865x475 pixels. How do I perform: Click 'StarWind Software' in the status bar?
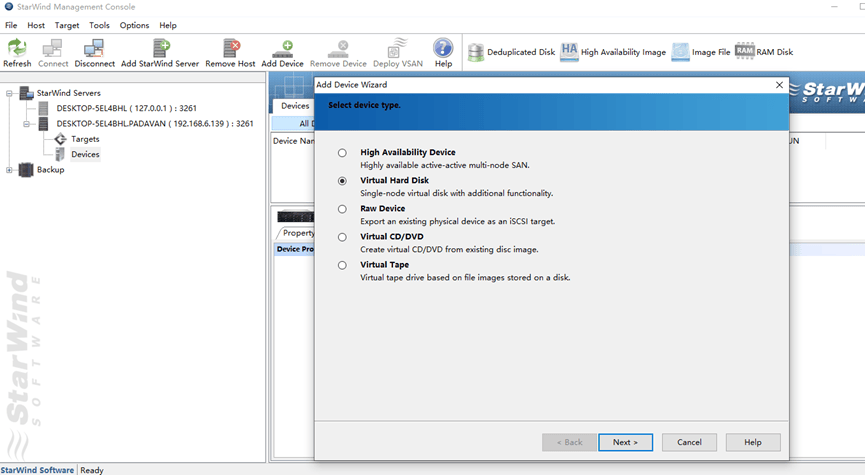click(x=37, y=470)
